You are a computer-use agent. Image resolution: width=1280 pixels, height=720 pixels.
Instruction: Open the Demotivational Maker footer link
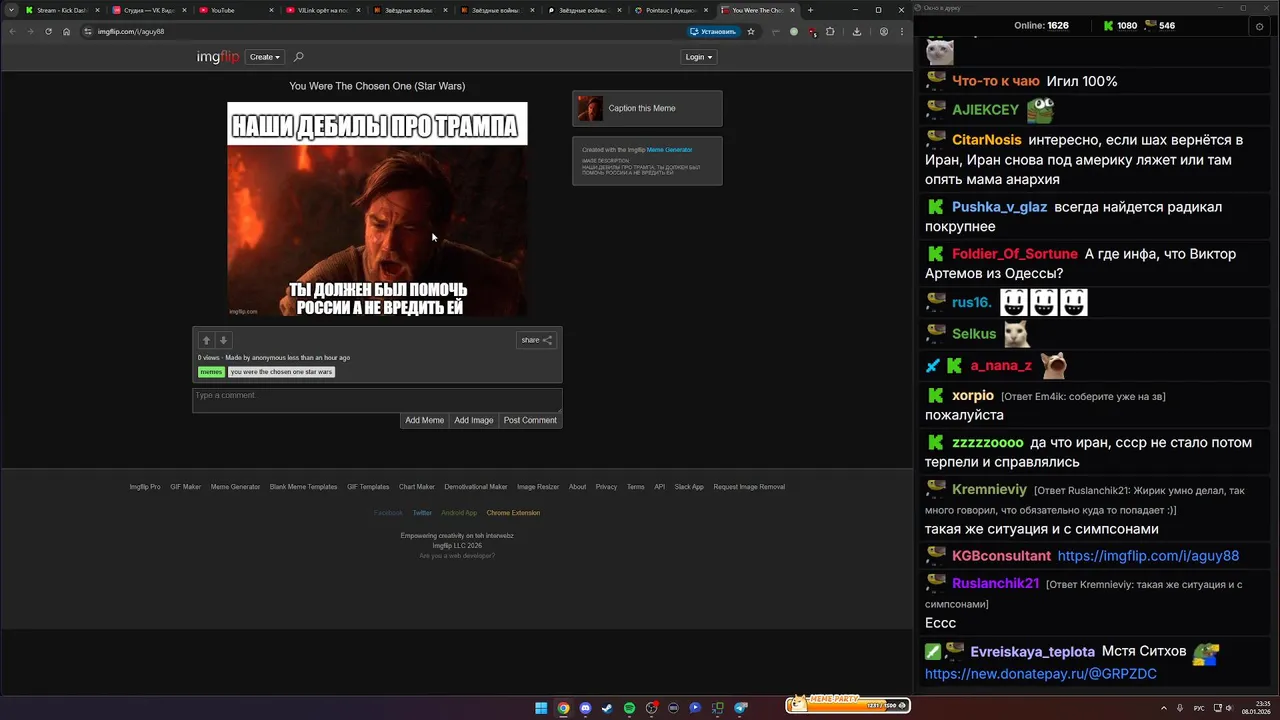click(x=476, y=487)
